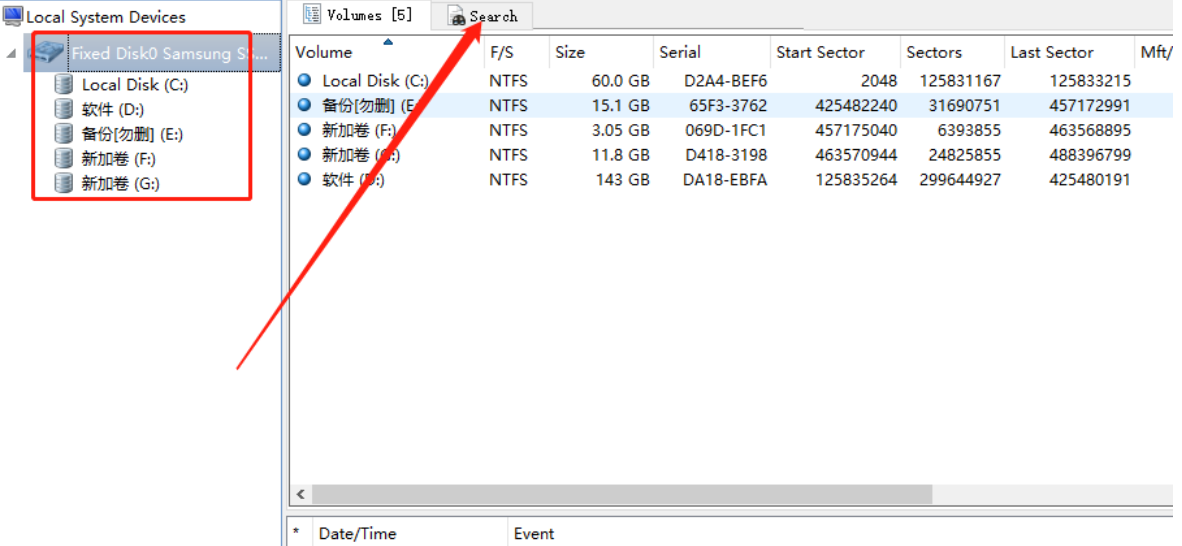
Task: Click serial DA18-EBFA cell
Action: (x=726, y=180)
